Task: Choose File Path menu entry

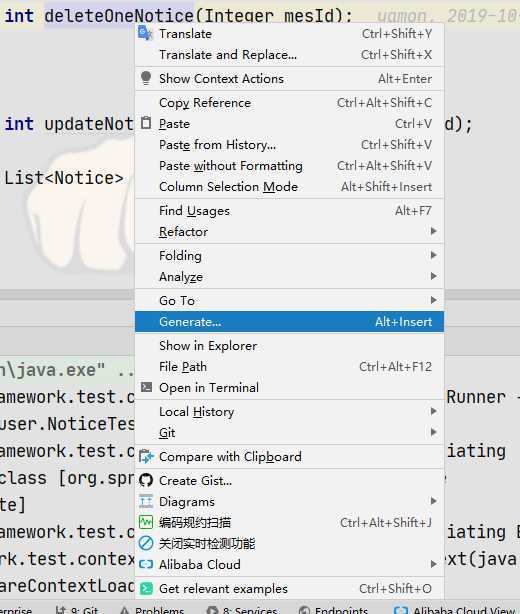Action: pyautogui.click(x=289, y=367)
